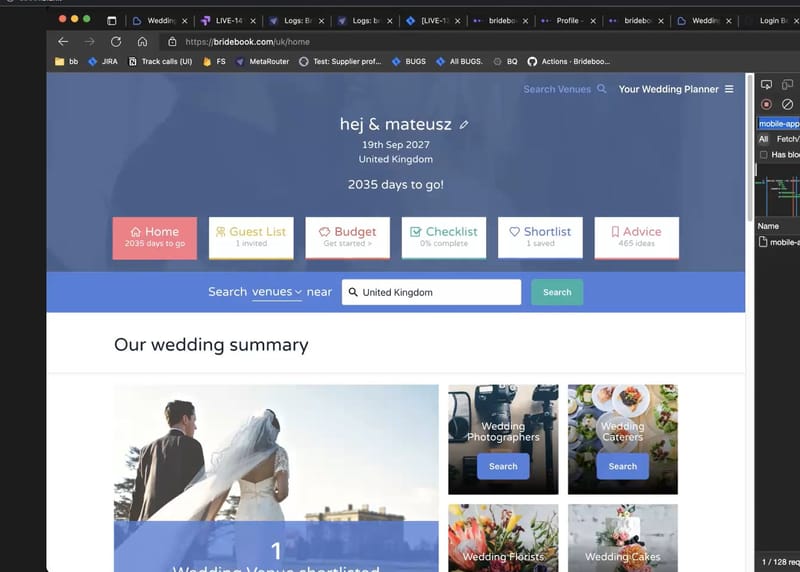Click the green Search button
800x572 pixels.
click(557, 292)
